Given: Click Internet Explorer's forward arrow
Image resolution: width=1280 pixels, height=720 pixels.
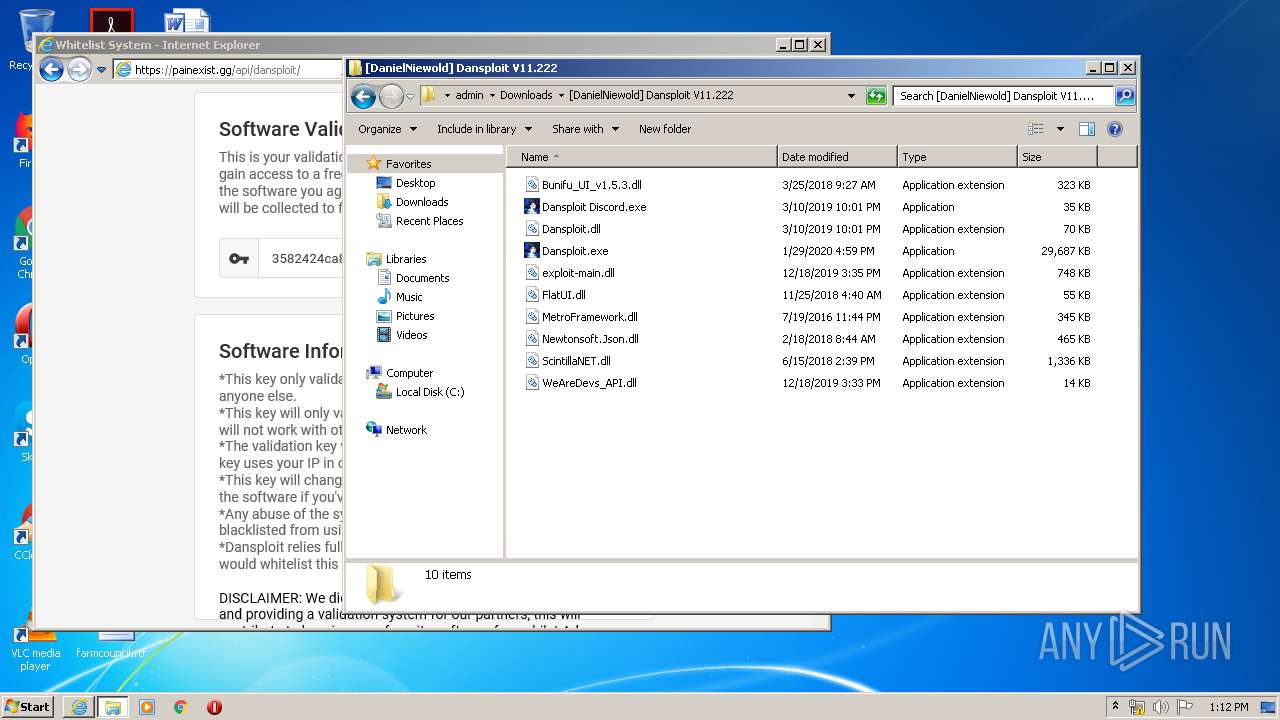Looking at the screenshot, I should point(79,69).
